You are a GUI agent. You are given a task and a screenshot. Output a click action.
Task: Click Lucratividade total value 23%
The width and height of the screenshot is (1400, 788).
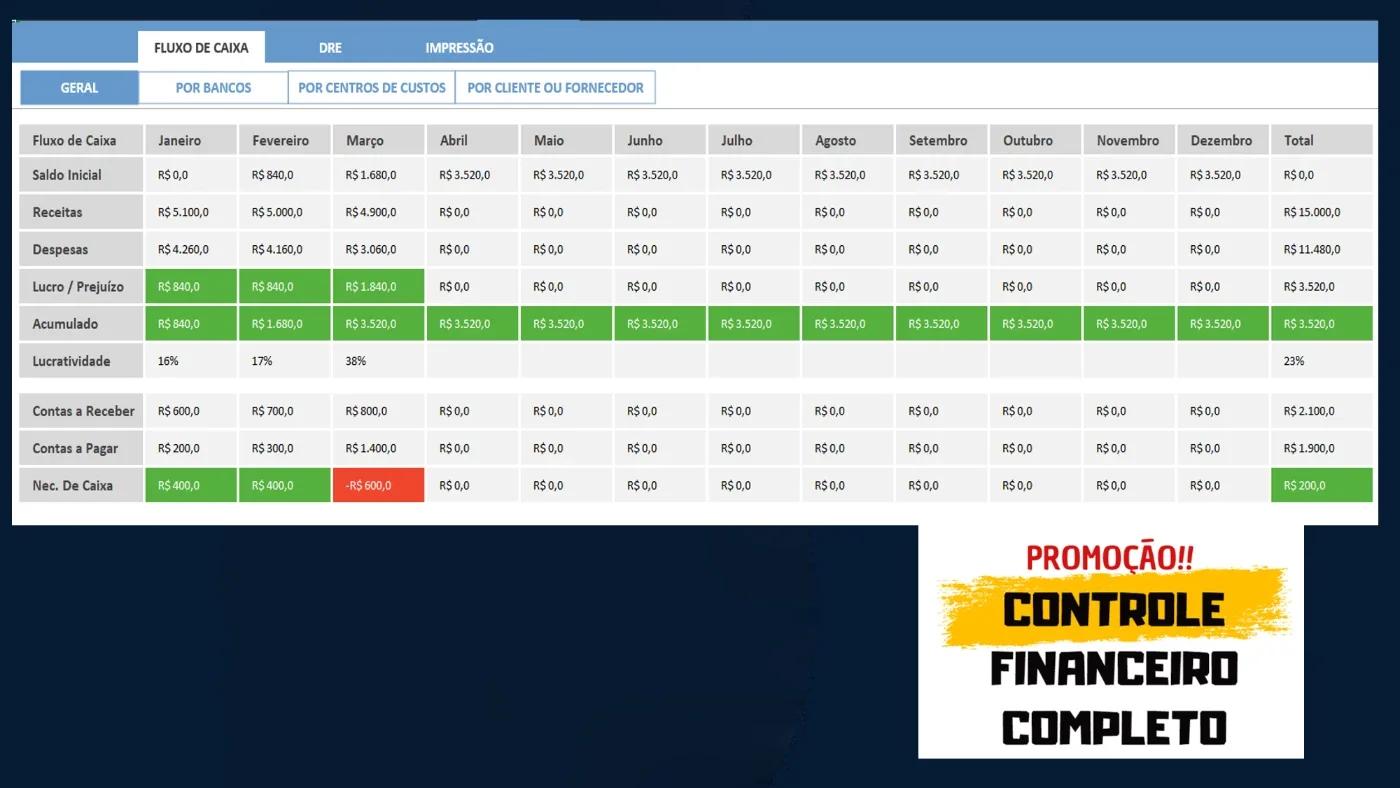point(1322,361)
